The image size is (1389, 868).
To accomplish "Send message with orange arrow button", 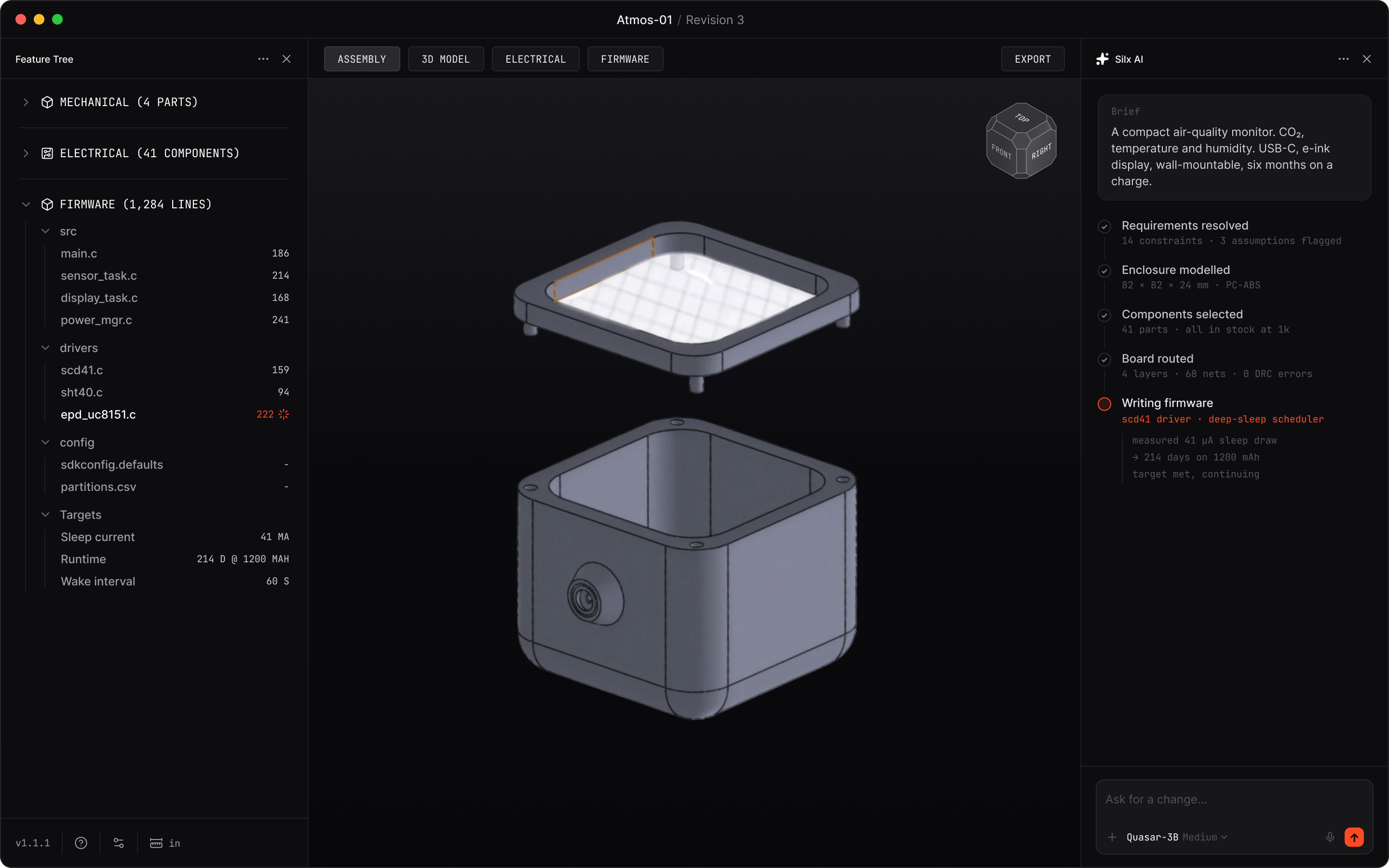I will point(1354,837).
